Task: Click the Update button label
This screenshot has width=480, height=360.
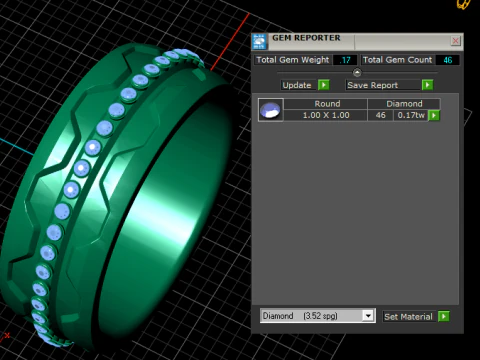Action: 297,85
